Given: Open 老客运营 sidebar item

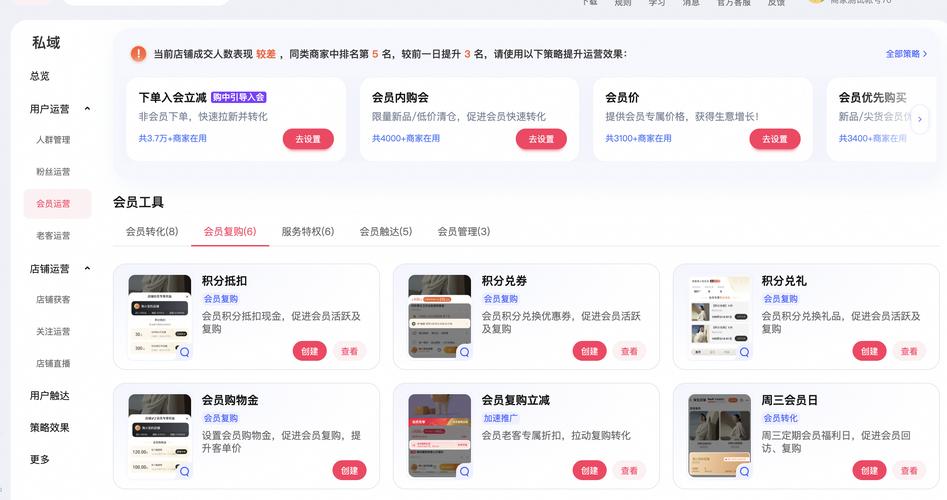Looking at the screenshot, I should tap(53, 236).
